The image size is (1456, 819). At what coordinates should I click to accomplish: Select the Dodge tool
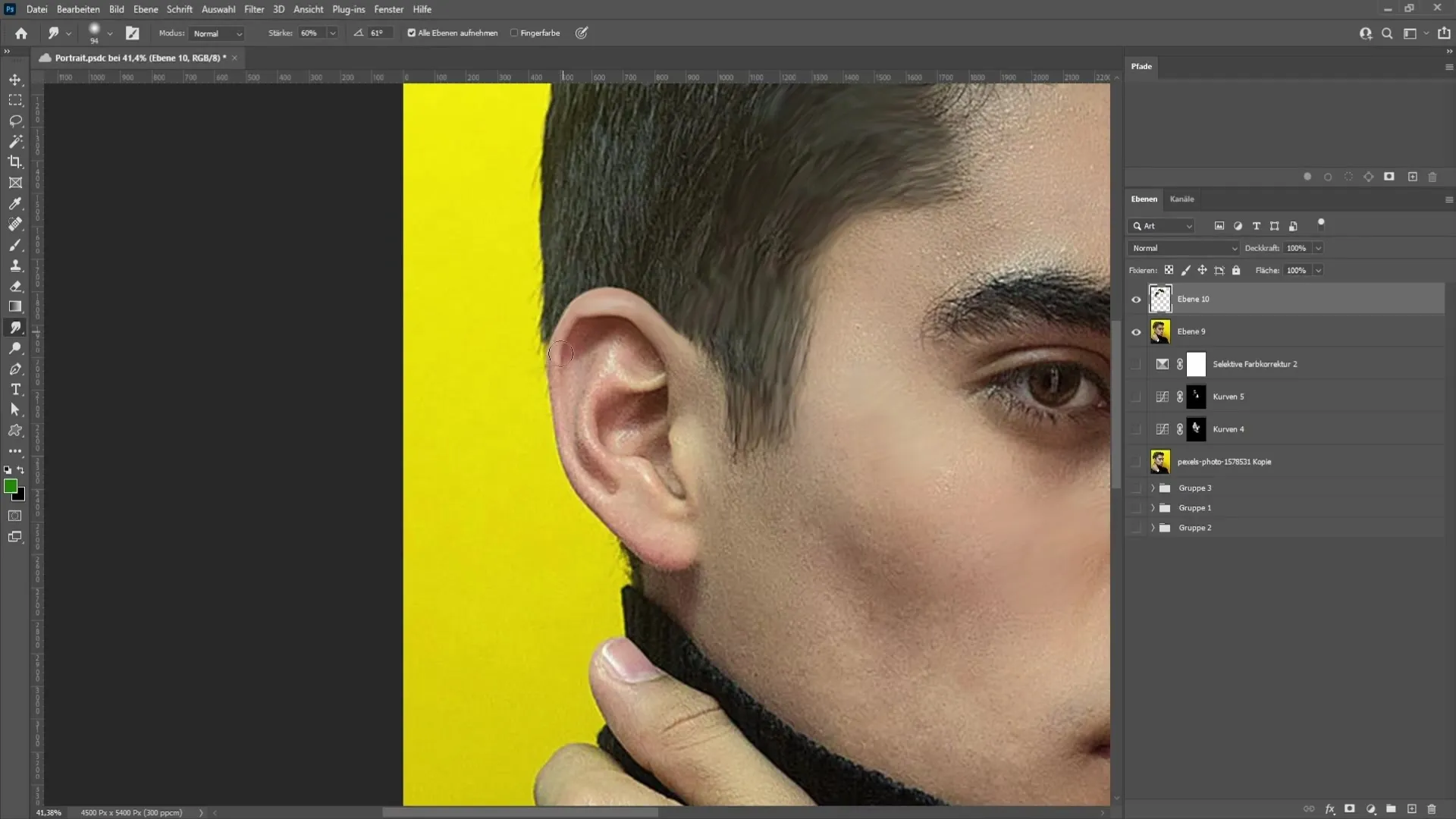pyautogui.click(x=14, y=349)
